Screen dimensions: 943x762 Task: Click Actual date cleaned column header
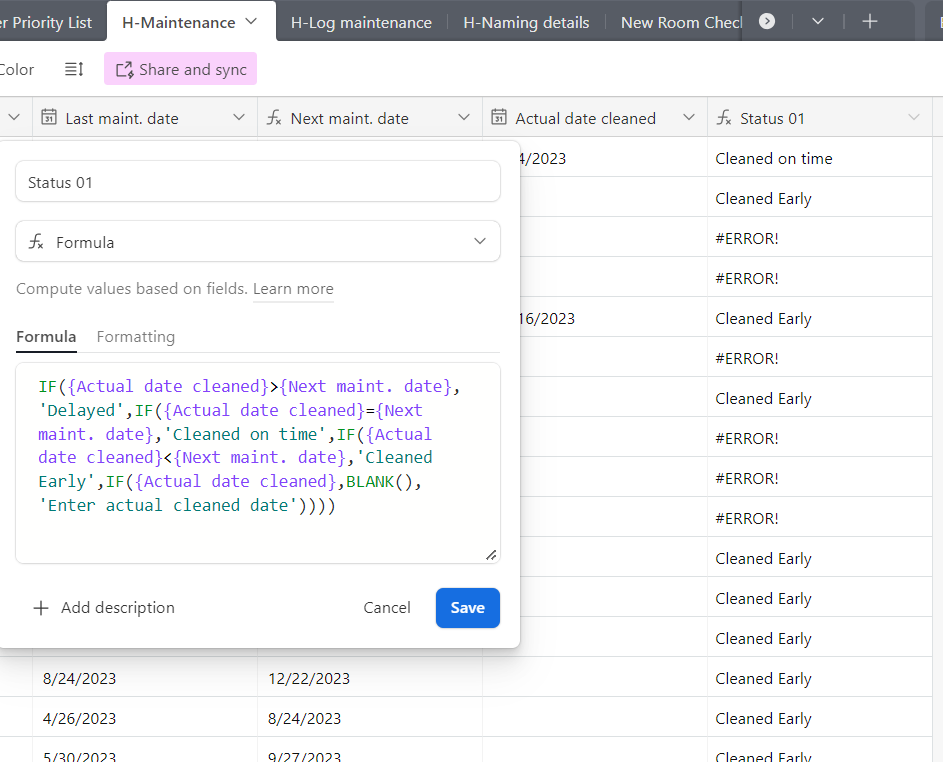click(595, 117)
